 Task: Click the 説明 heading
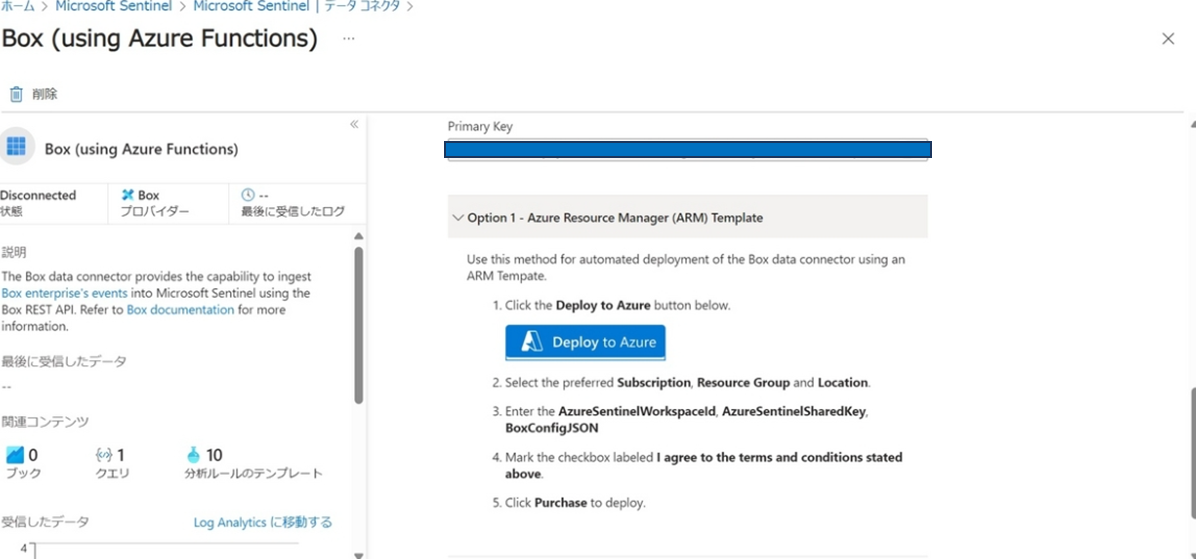click(x=14, y=252)
